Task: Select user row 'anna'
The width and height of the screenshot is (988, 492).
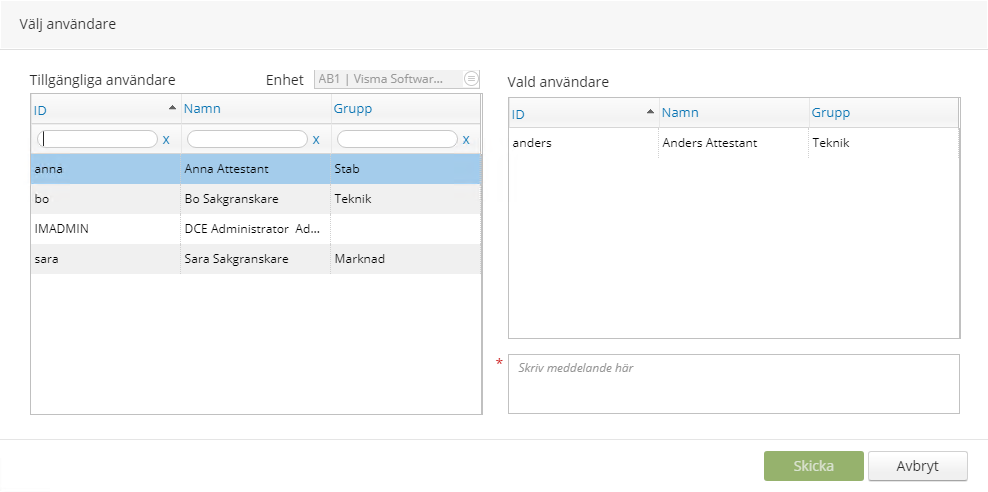Action: (256, 169)
